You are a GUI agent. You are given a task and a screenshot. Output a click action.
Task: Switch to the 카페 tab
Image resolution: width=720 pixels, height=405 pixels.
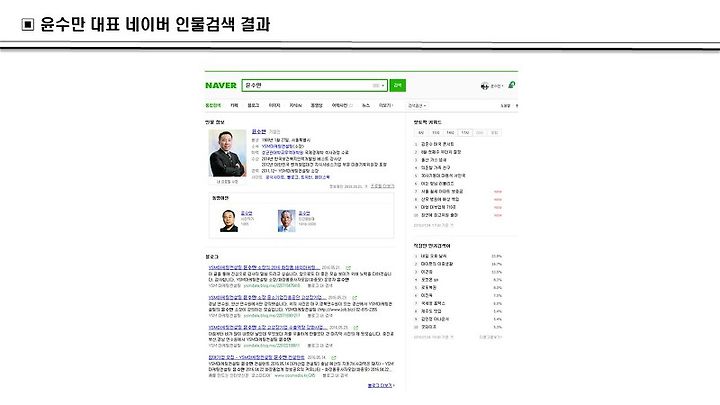point(234,106)
